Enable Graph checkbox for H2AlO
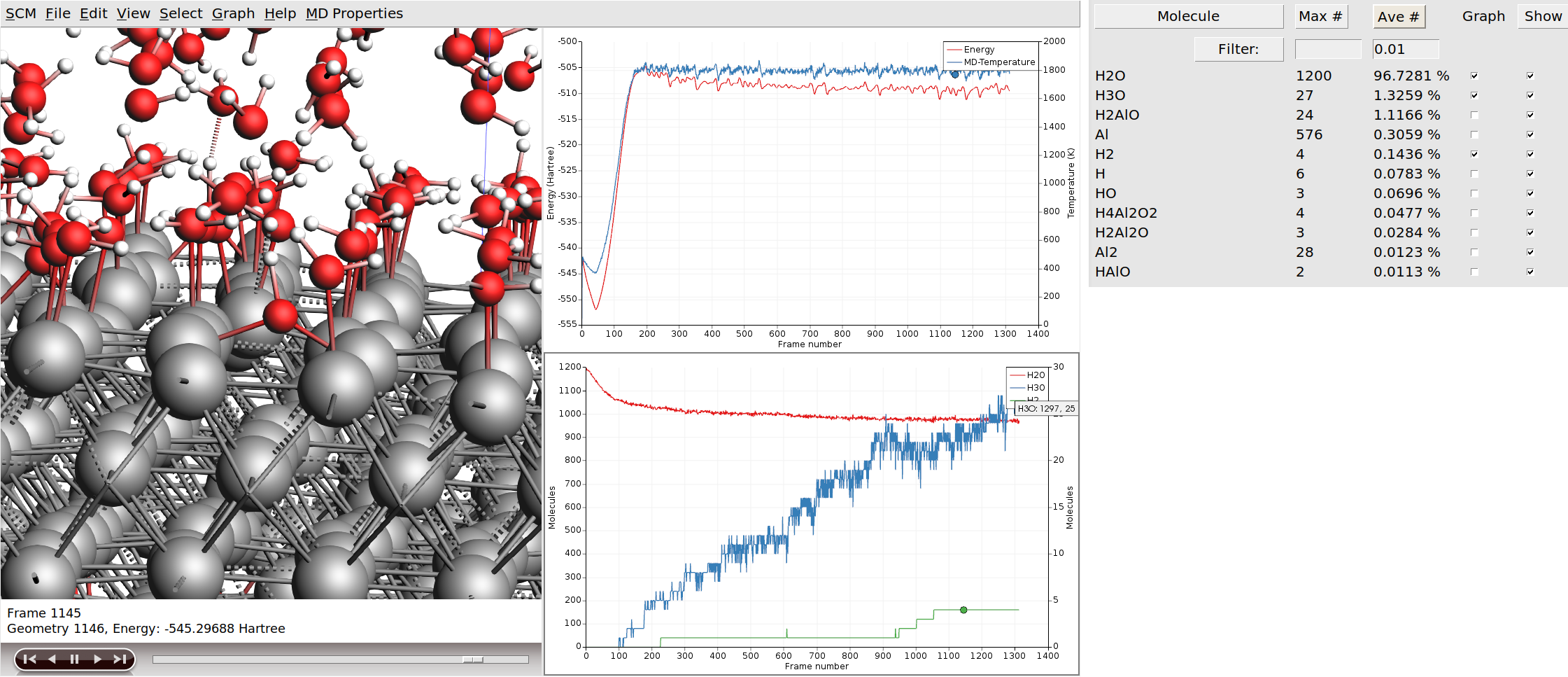The image size is (1568, 677). (1474, 115)
